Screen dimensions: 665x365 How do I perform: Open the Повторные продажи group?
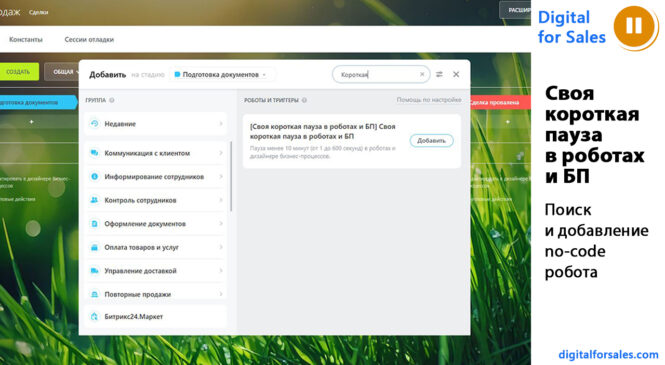(156, 293)
